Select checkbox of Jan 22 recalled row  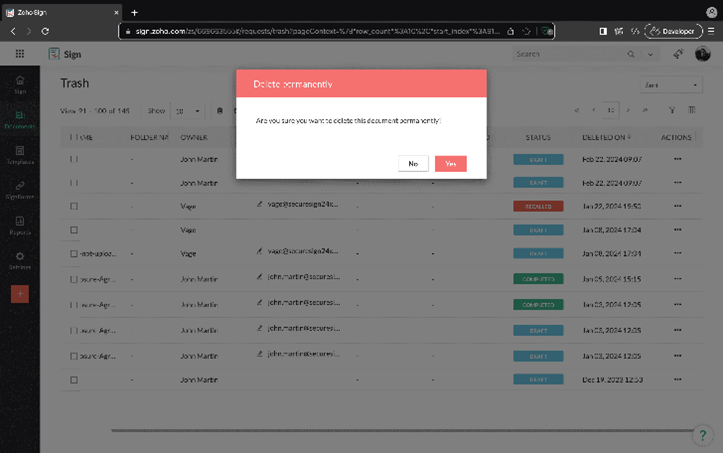click(x=74, y=206)
